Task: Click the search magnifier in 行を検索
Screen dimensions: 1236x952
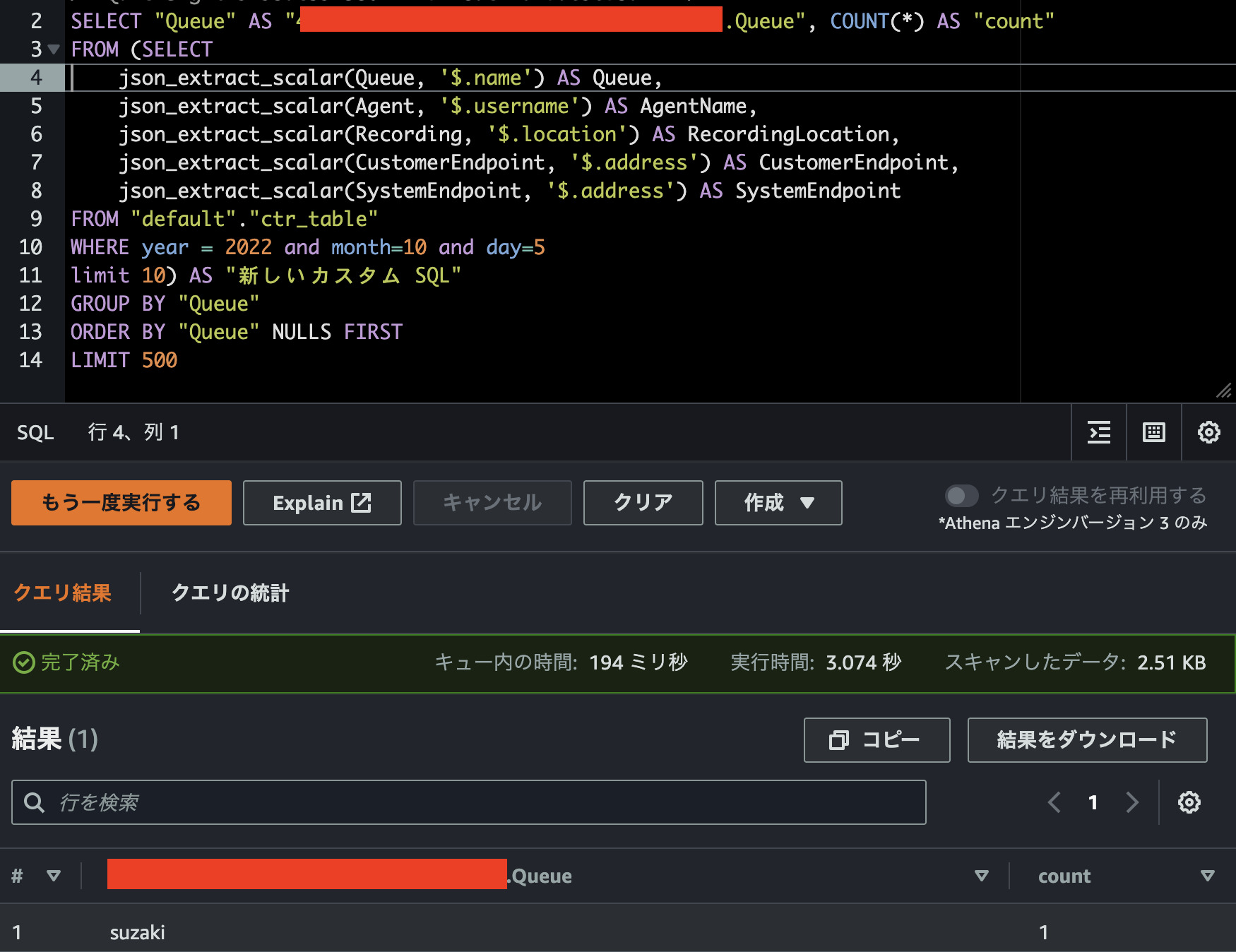Action: coord(33,802)
